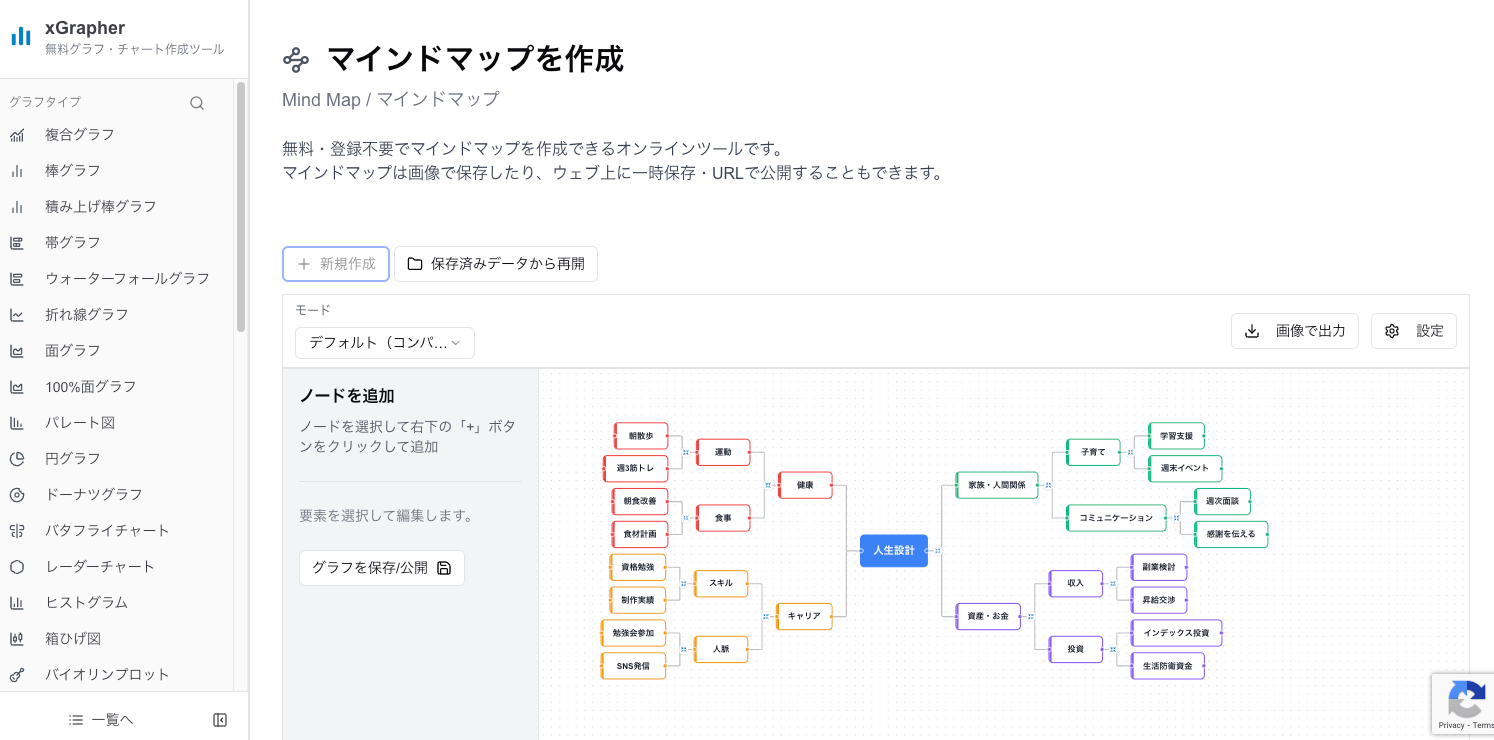Click the xGrapher logo icon
The width and height of the screenshot is (1494, 740).
coord(21,36)
